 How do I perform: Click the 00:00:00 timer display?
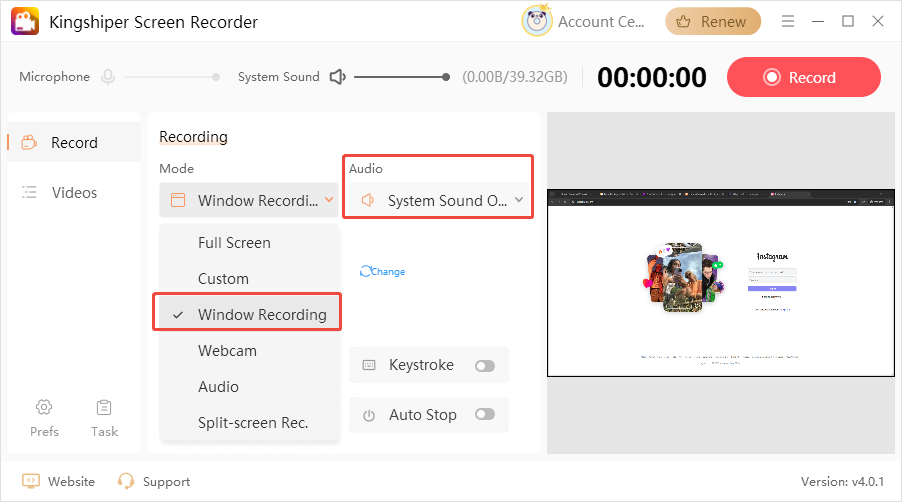coord(652,77)
